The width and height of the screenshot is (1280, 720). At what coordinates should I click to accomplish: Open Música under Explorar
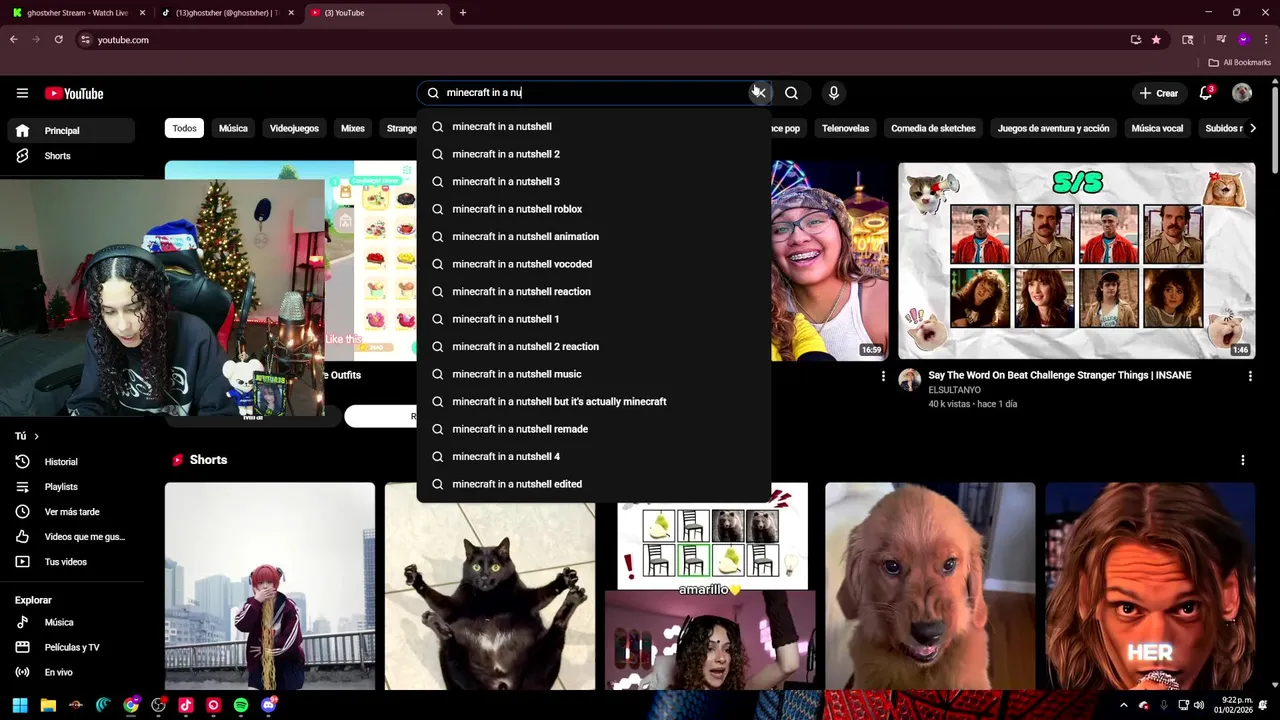[x=71, y=622]
